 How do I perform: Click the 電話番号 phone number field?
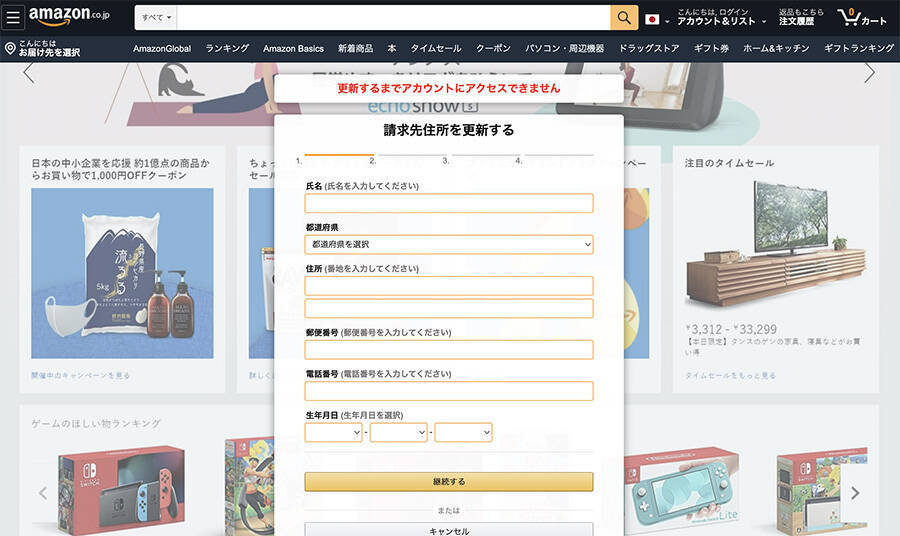click(449, 391)
